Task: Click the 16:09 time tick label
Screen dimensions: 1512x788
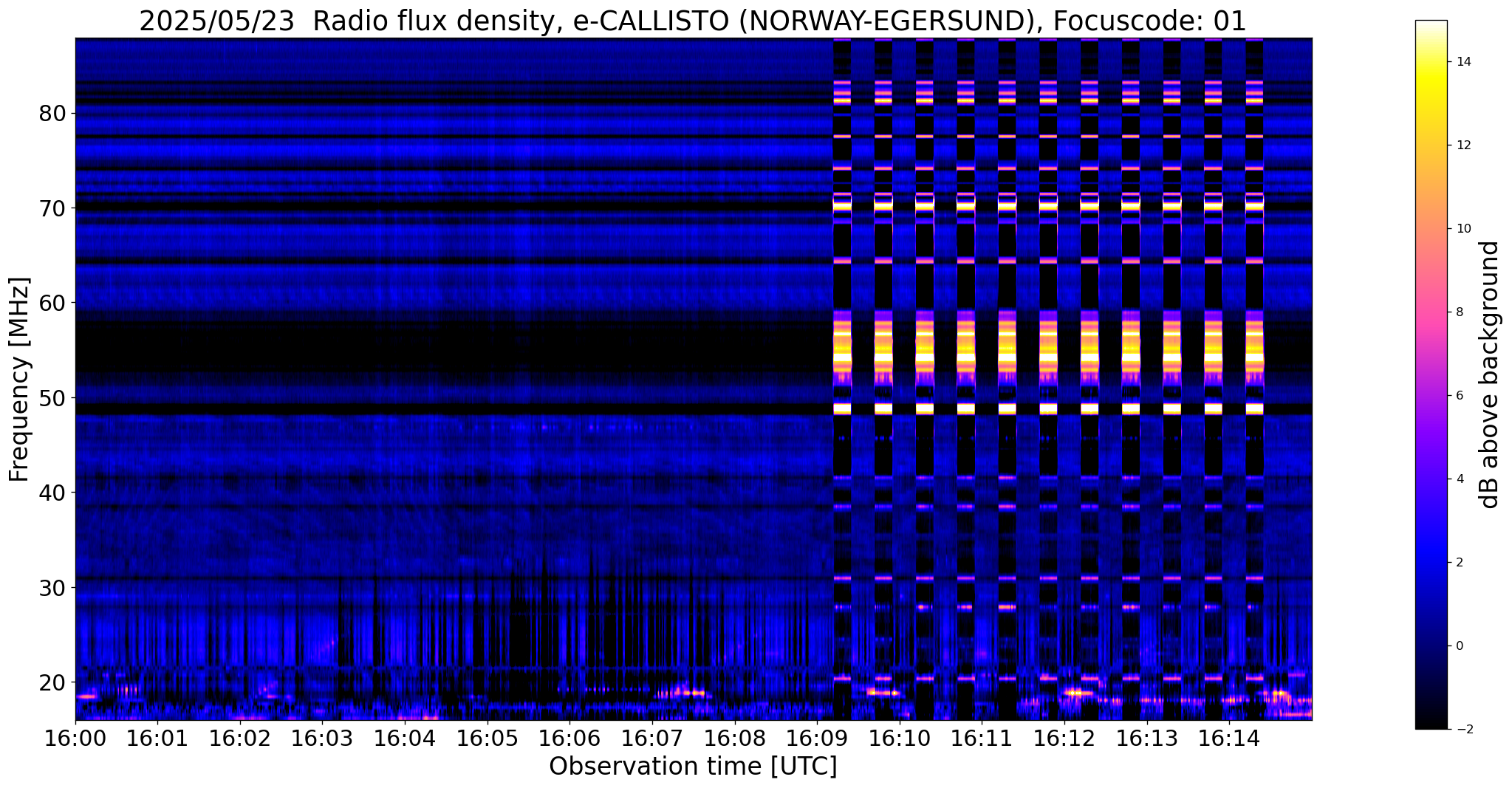Action: 817,739
